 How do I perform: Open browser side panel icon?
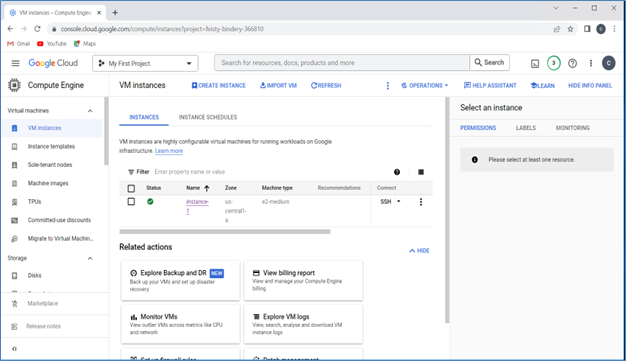point(587,29)
